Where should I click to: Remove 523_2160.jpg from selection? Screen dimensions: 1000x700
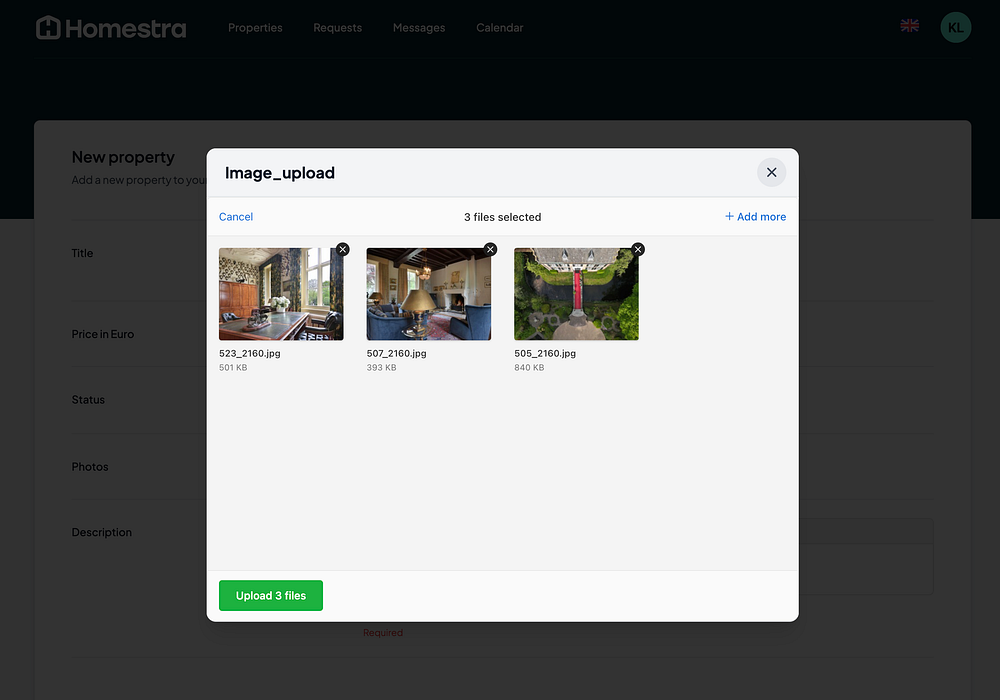342,249
